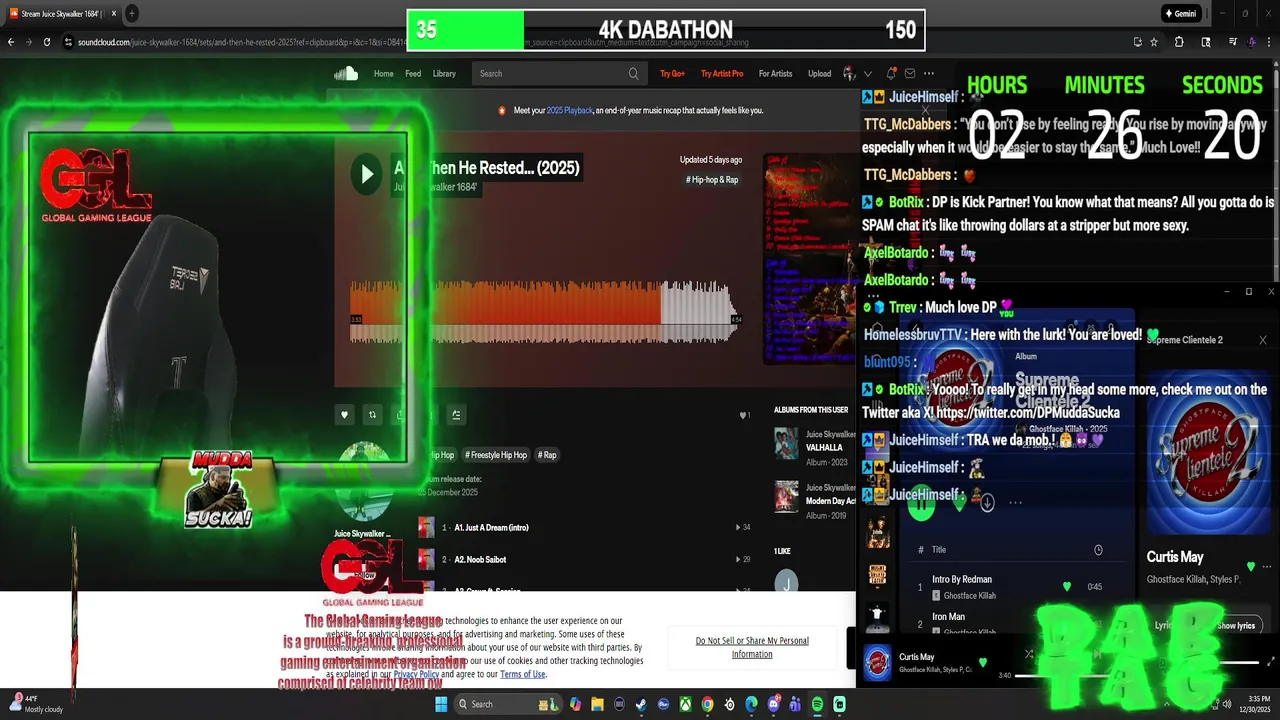Image resolution: width=1280 pixels, height=720 pixels.
Task: Open the Privacy Policy link
Action: coord(416,674)
